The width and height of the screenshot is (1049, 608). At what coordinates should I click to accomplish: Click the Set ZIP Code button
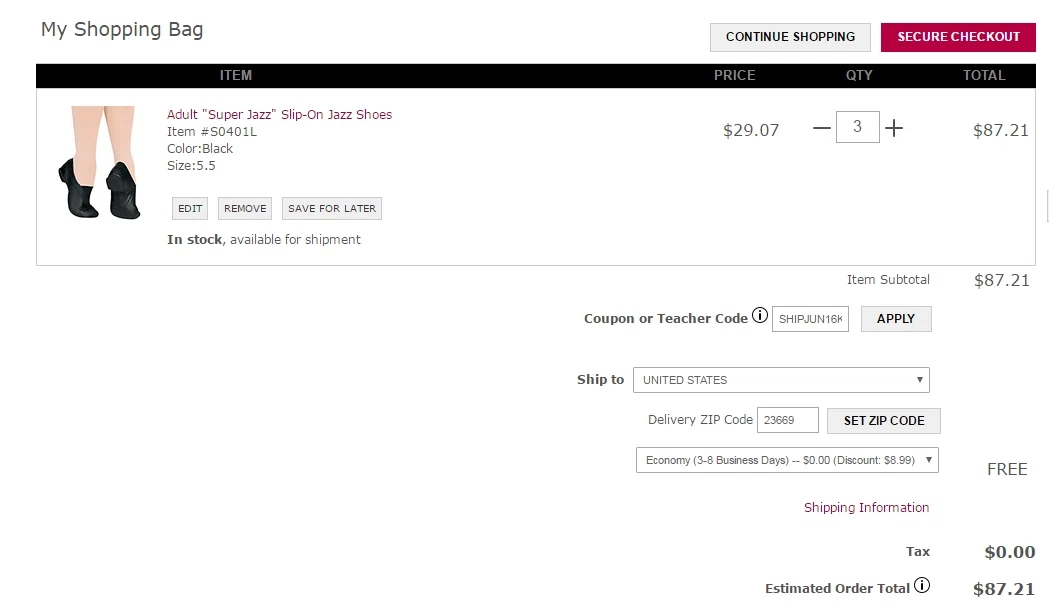(884, 421)
